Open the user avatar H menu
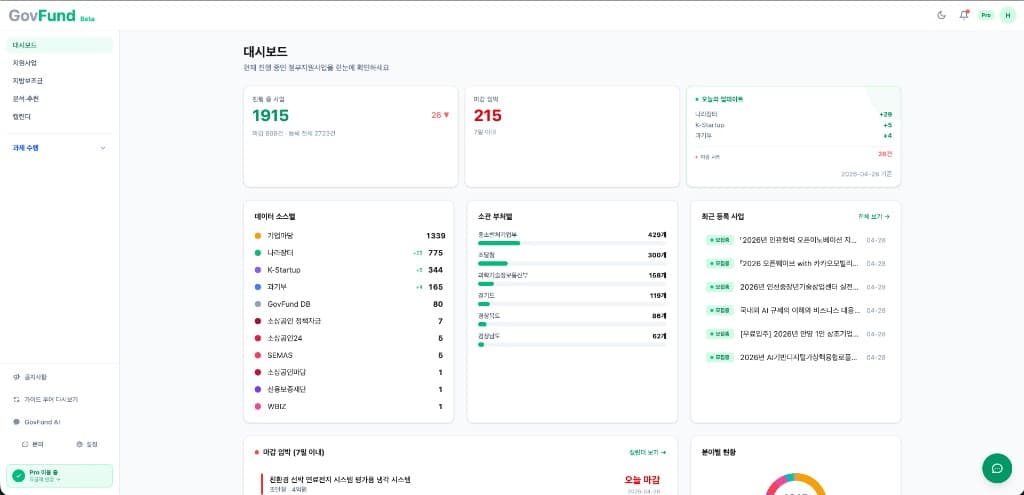 [x=1008, y=15]
